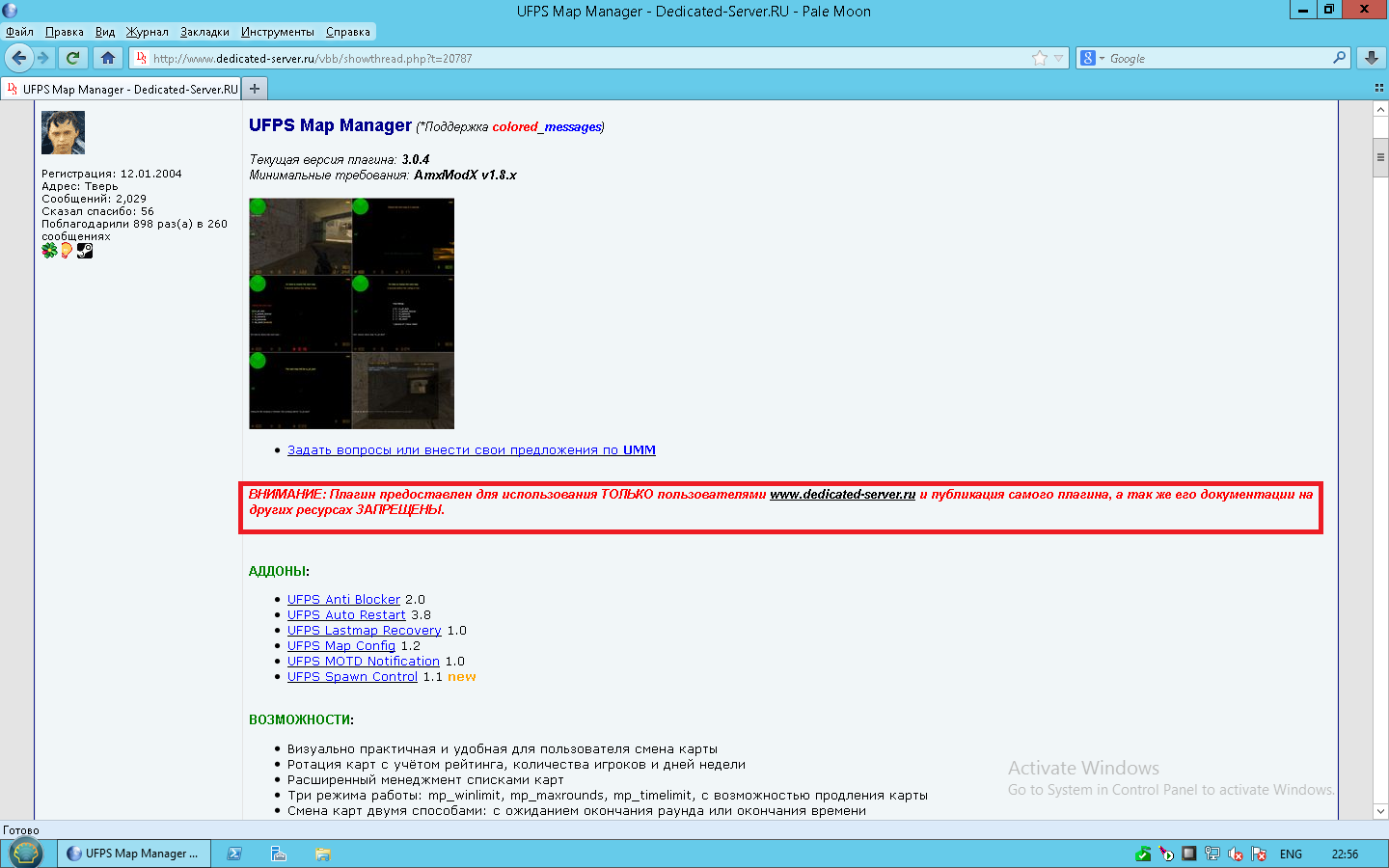The image size is (1389, 868).
Task: Open the UFPS Lastmap Recovery addon link
Action: [365, 630]
